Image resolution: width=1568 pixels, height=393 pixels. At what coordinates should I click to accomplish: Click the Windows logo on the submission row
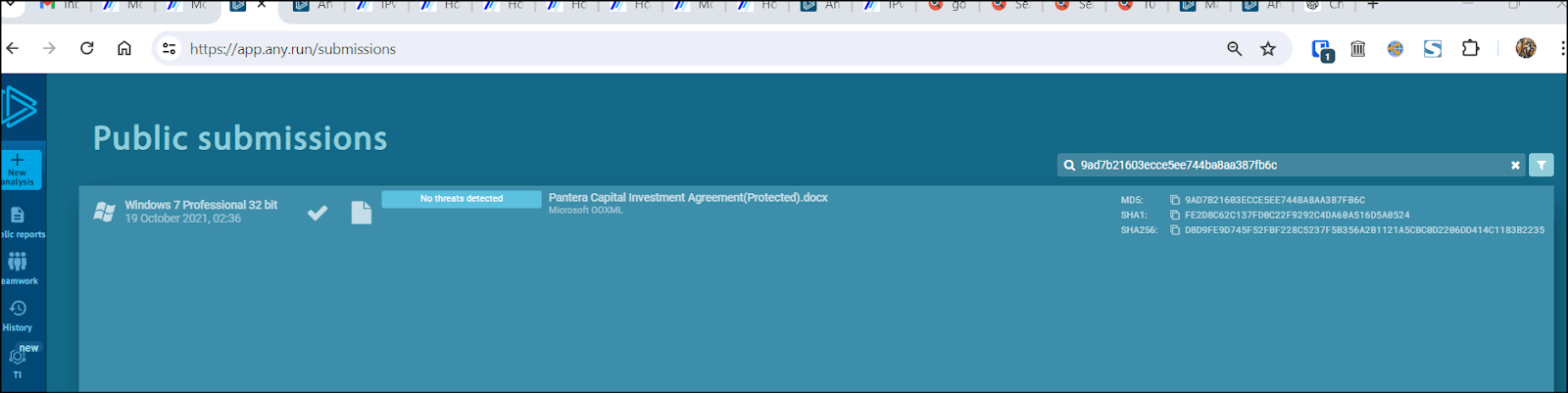coord(104,212)
